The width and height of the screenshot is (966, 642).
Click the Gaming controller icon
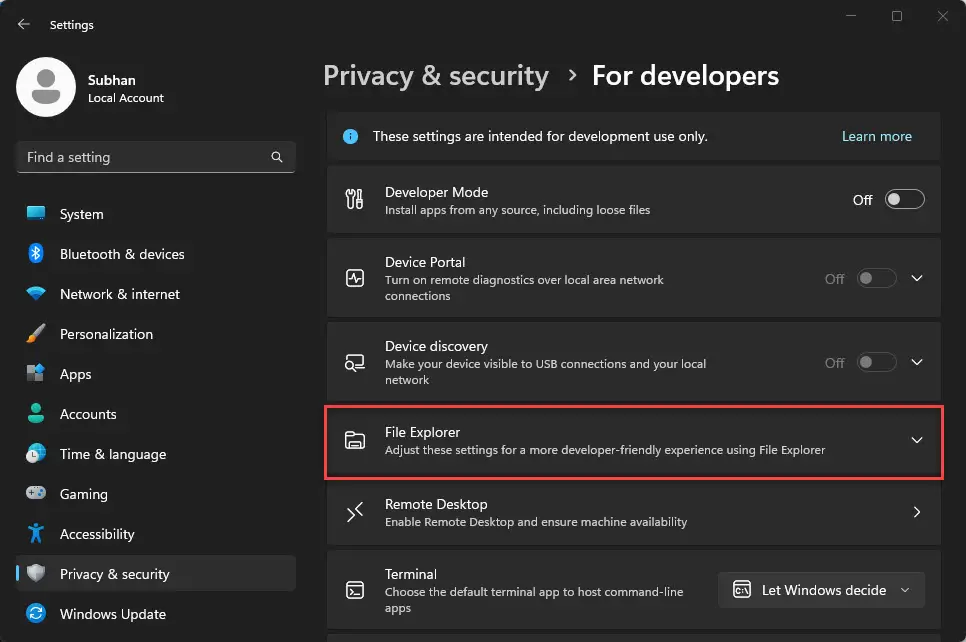coord(36,493)
